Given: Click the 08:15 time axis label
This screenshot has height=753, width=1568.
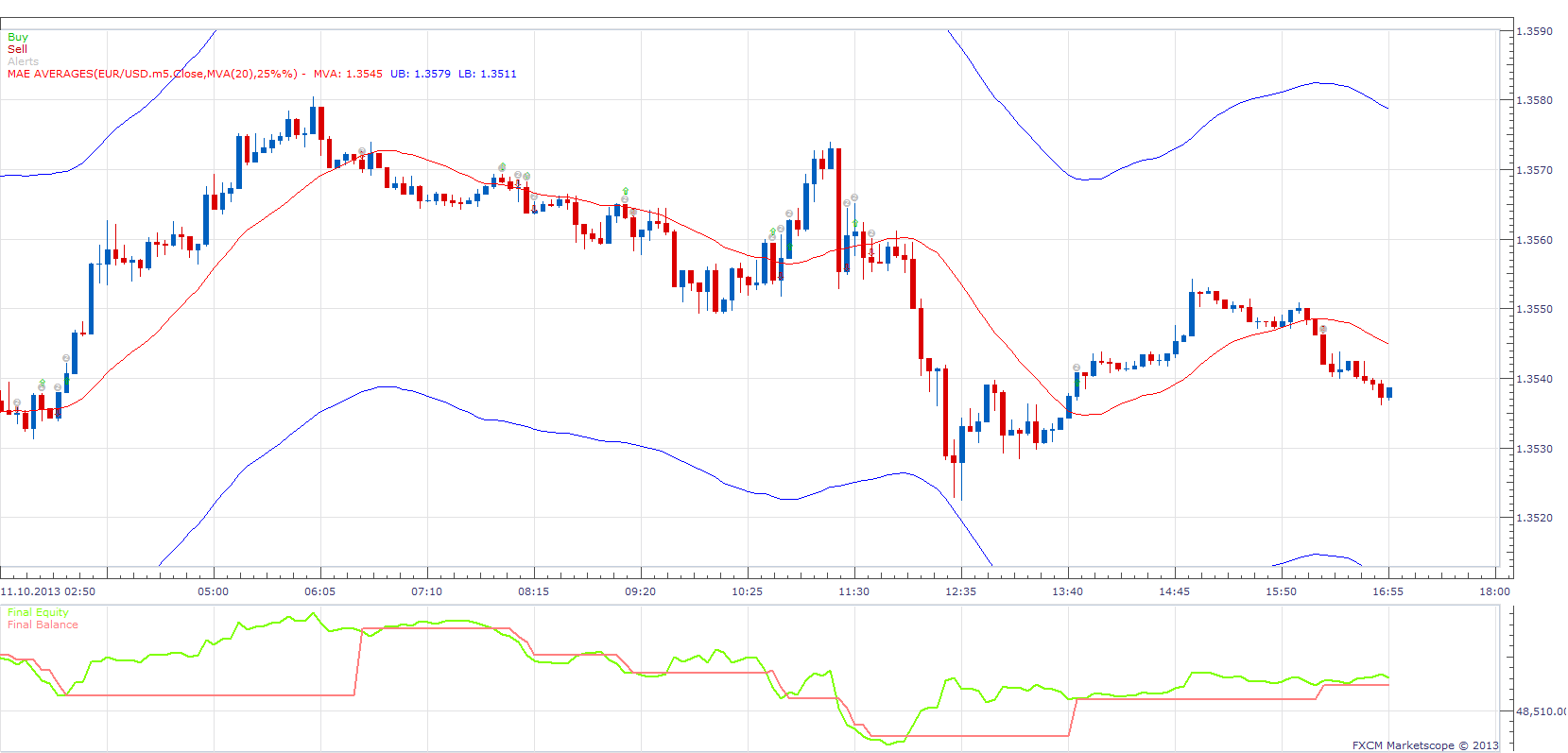Looking at the screenshot, I should [533, 591].
